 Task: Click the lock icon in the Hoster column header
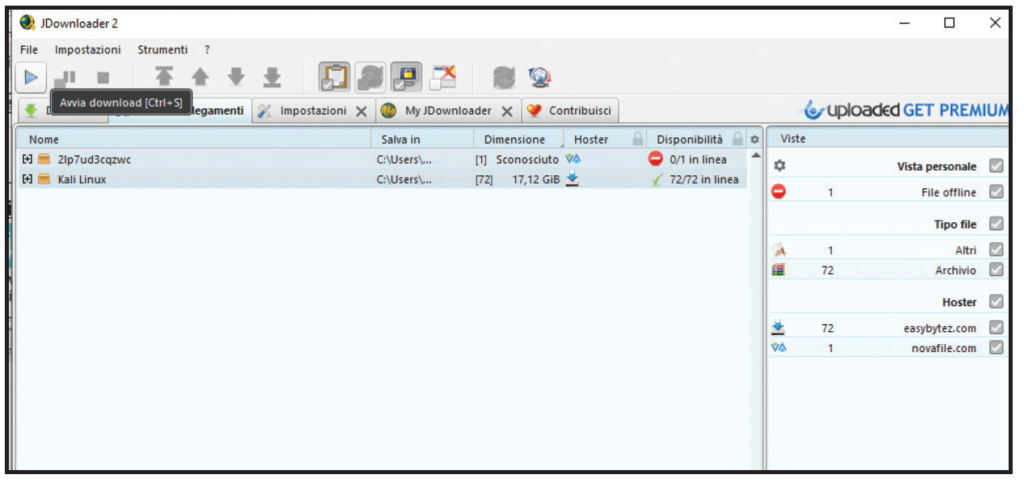click(x=637, y=139)
